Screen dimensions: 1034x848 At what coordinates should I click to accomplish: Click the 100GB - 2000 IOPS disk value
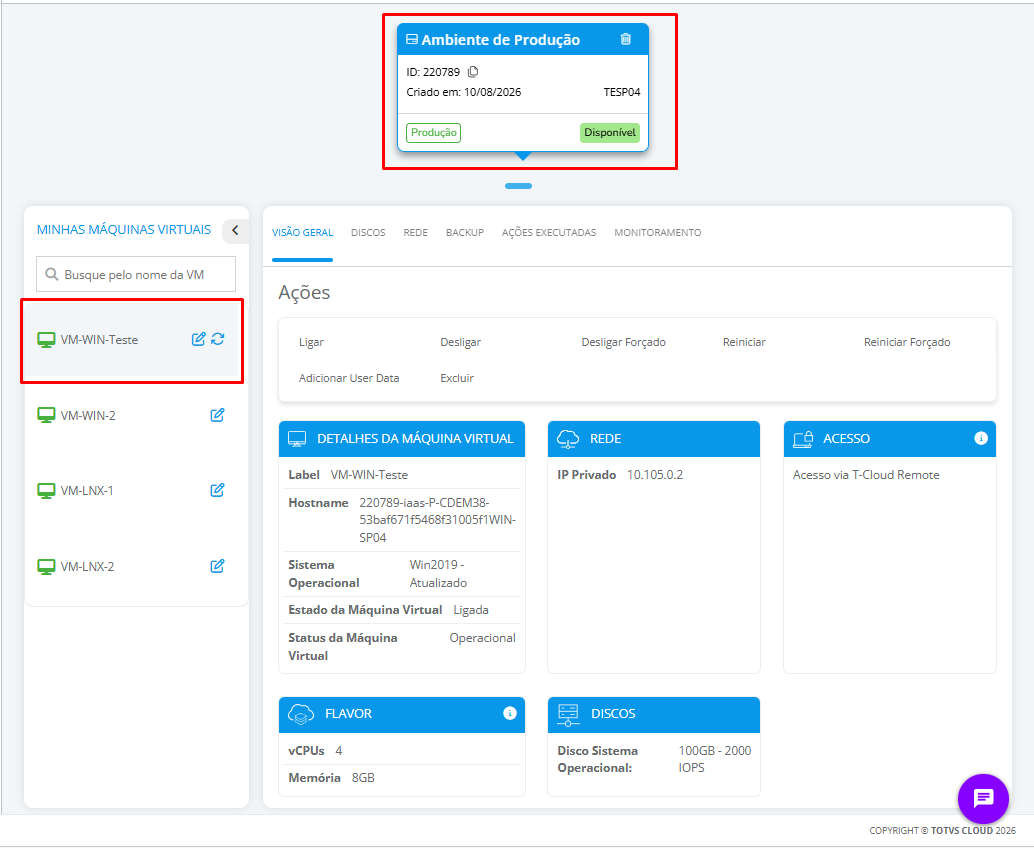(715, 759)
